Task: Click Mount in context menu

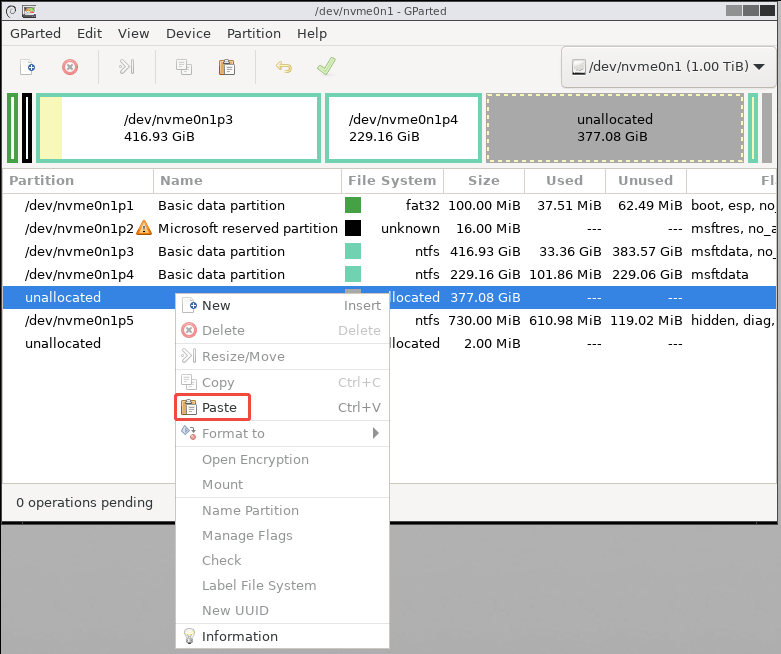Action: coord(282,484)
